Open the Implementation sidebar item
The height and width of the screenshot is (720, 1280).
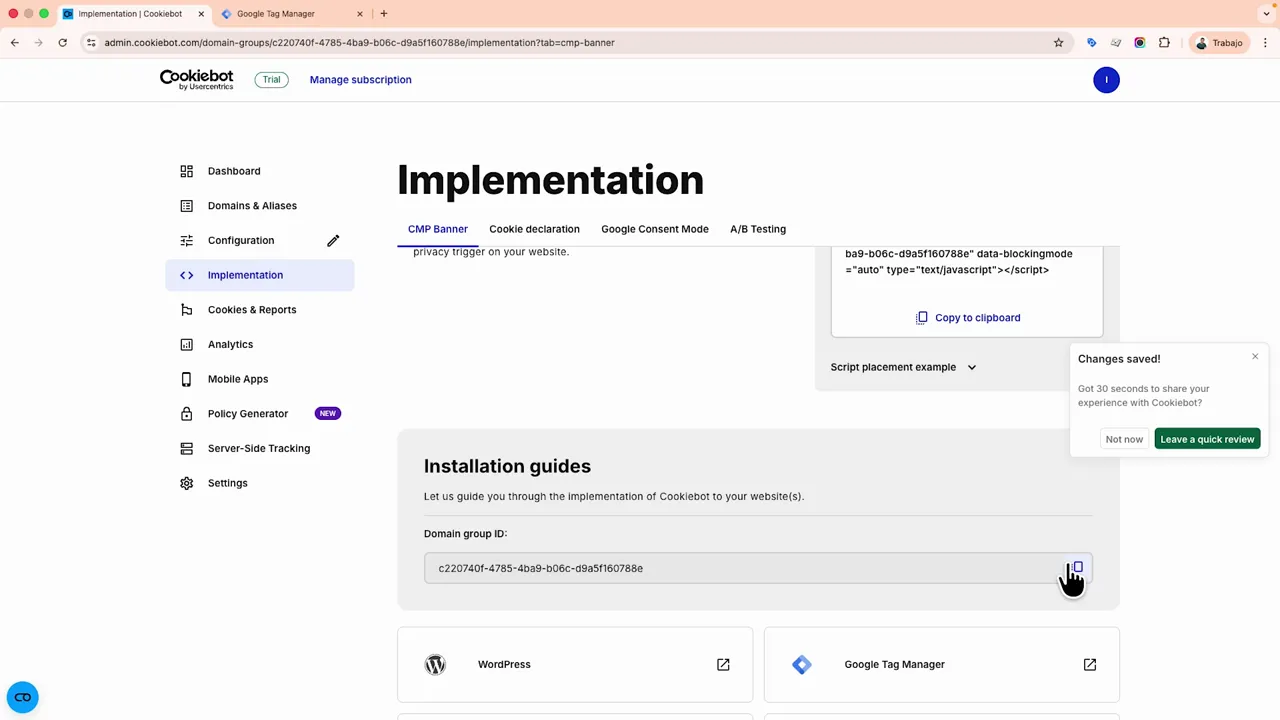pyautogui.click(x=260, y=275)
